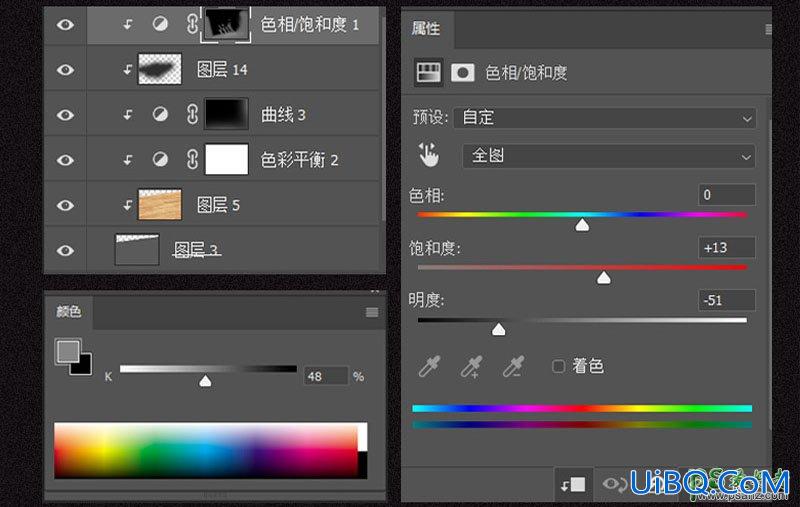Activate the on-image targeted adjustment hand tool
The height and width of the screenshot is (507, 800).
(429, 155)
